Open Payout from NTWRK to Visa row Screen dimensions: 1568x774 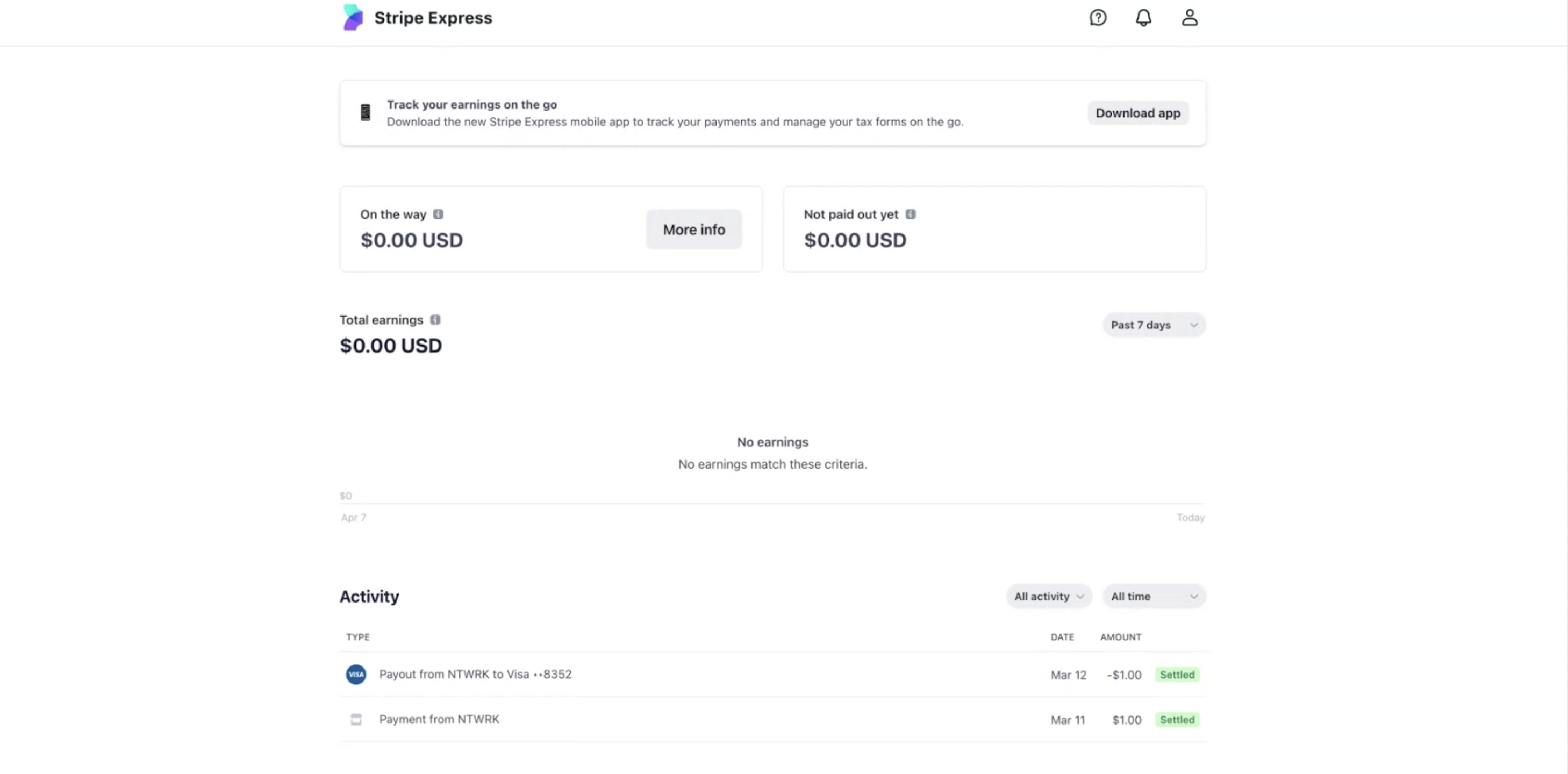tap(772, 674)
